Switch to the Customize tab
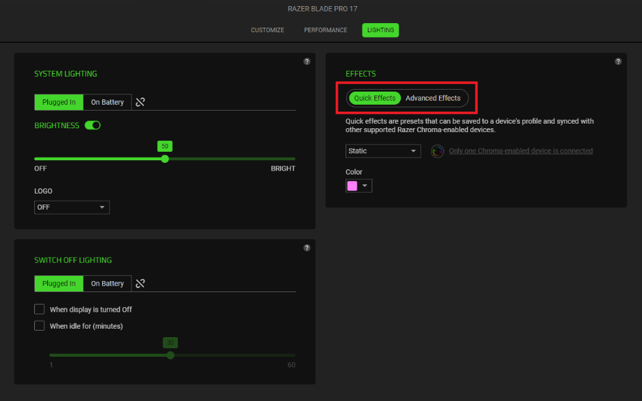 267,30
